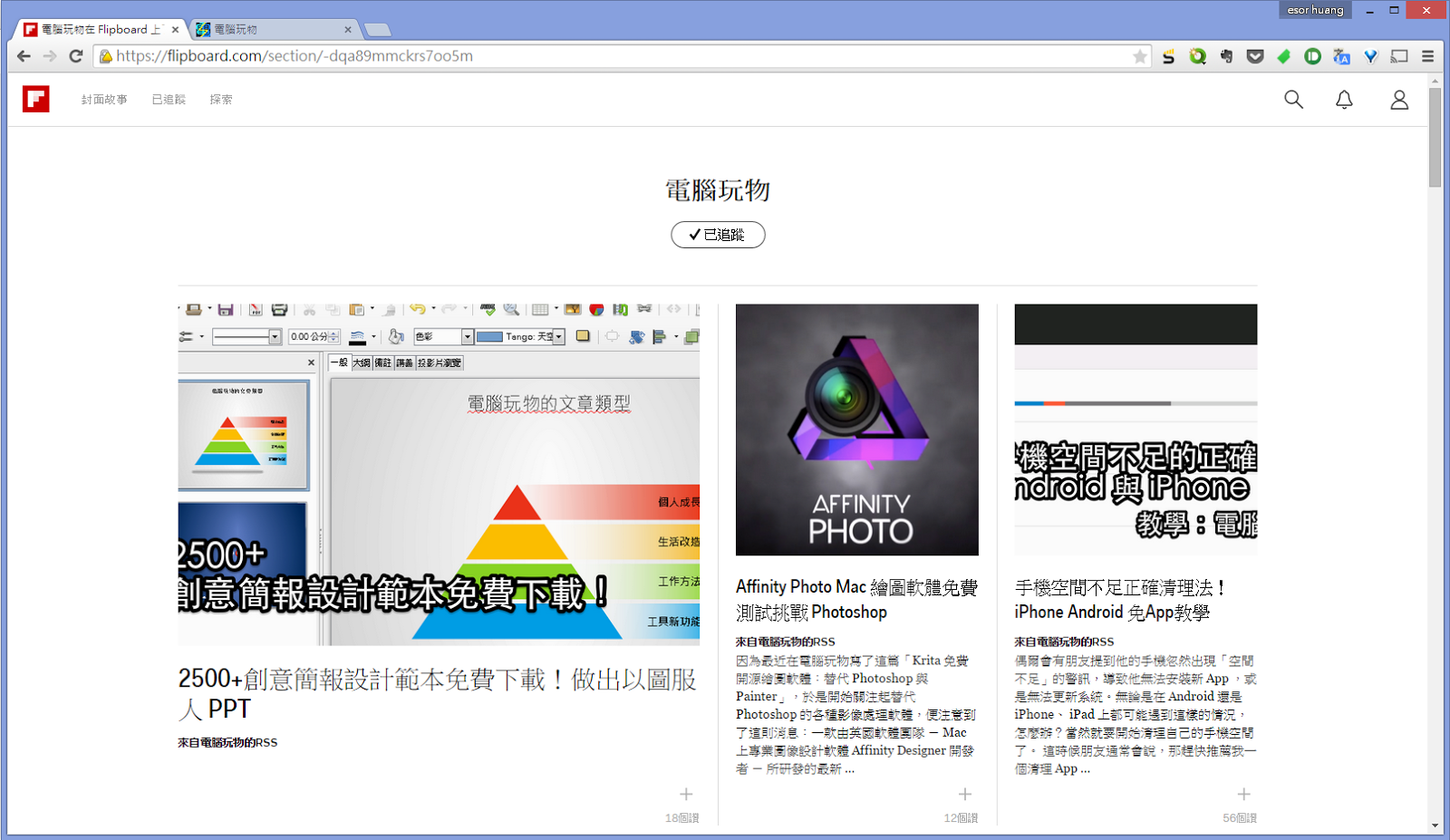This screenshot has height=840, width=1450.
Task: Open the 封面故事 nav item
Action: pyautogui.click(x=104, y=100)
